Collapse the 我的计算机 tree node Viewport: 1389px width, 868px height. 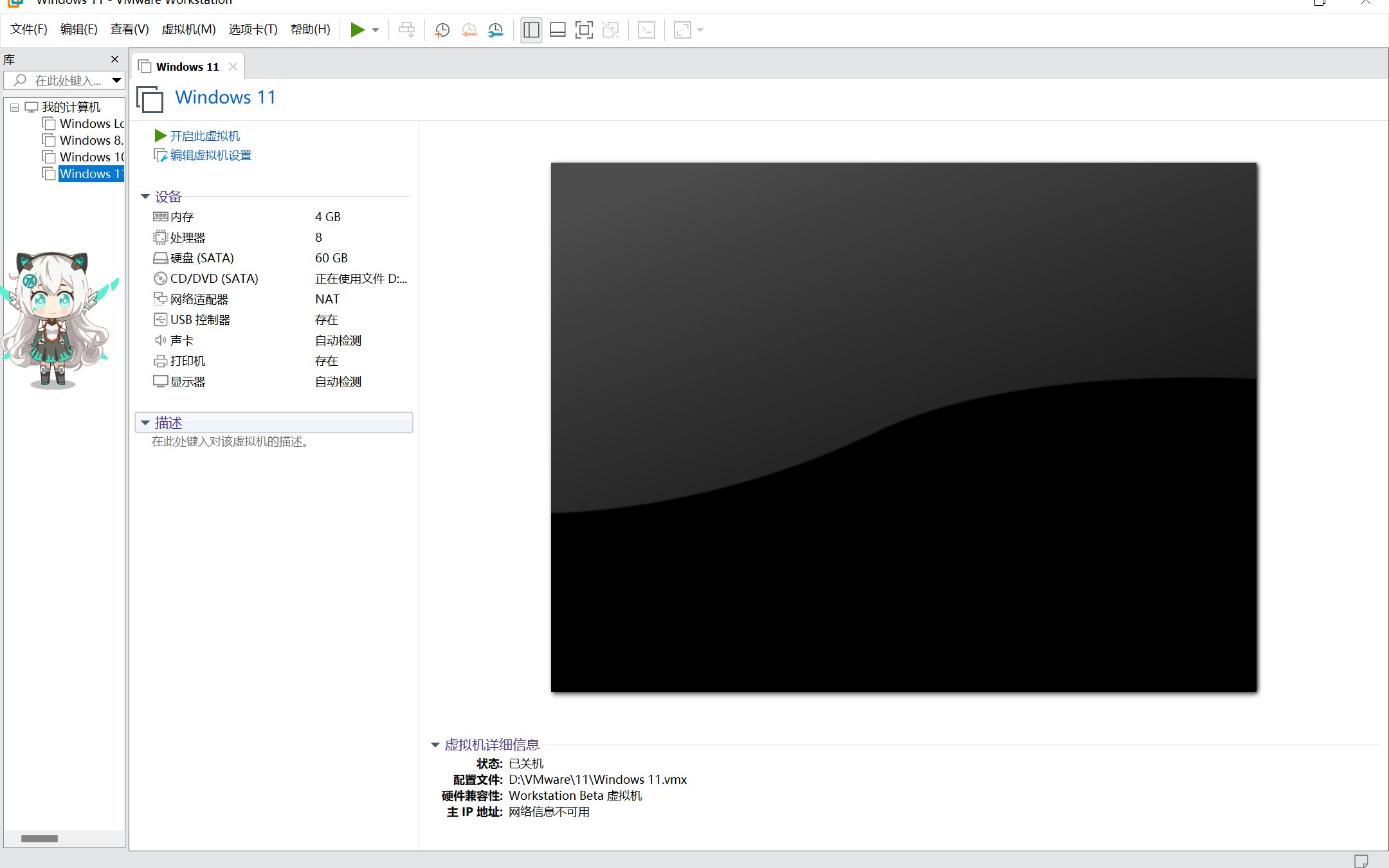(14, 107)
